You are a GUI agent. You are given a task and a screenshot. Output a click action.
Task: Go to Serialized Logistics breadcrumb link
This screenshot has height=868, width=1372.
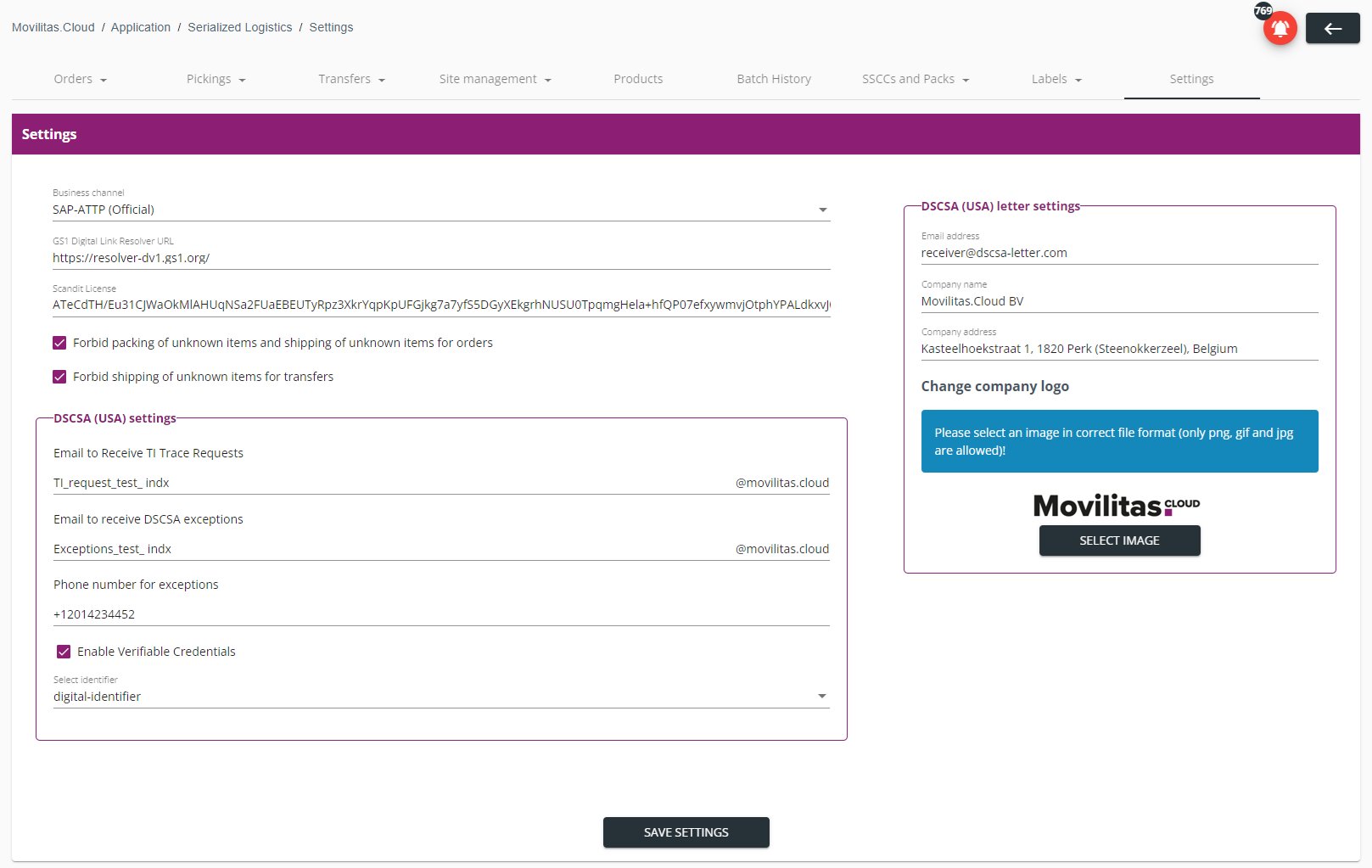point(239,27)
